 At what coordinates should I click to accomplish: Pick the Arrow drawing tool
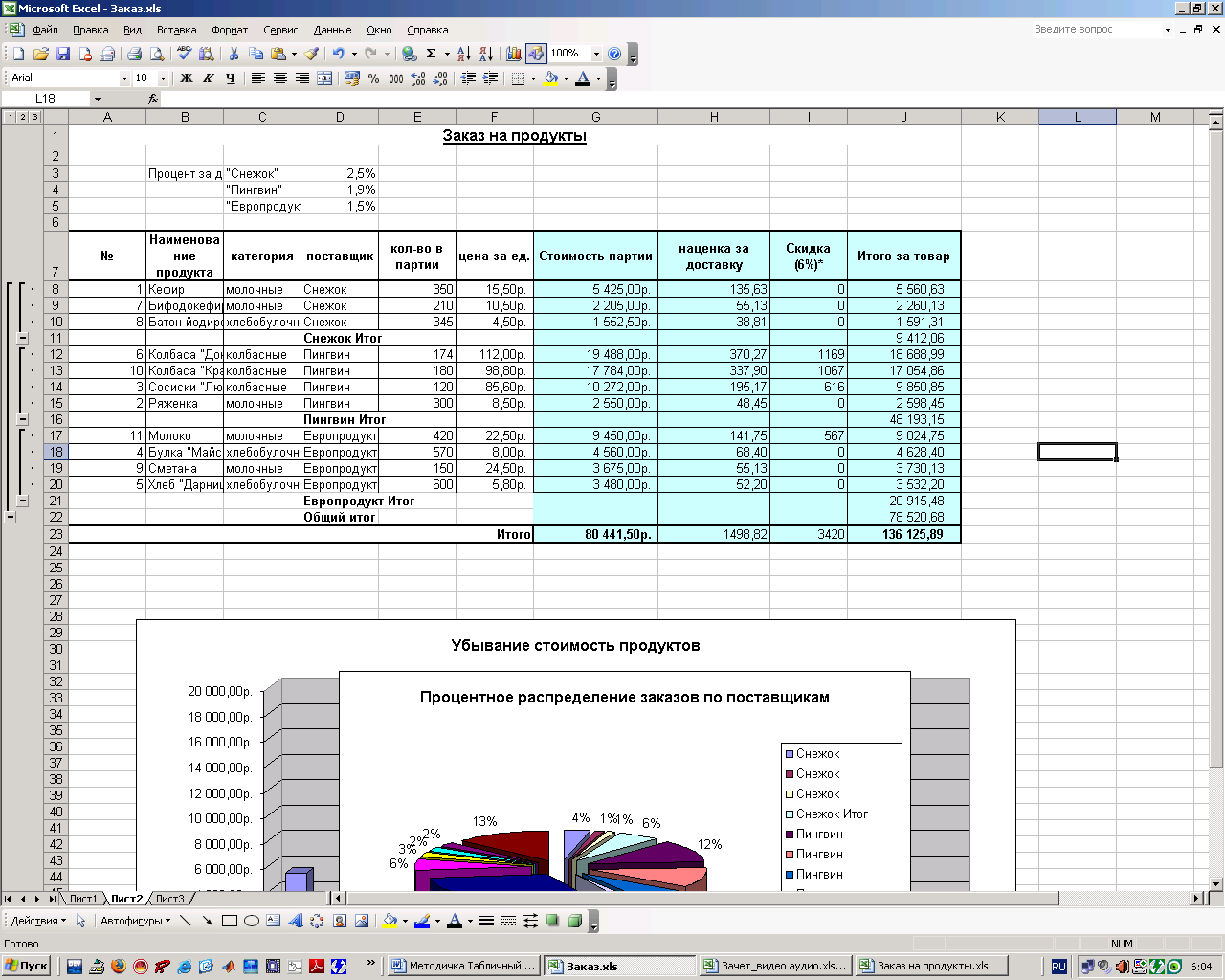pyautogui.click(x=208, y=921)
